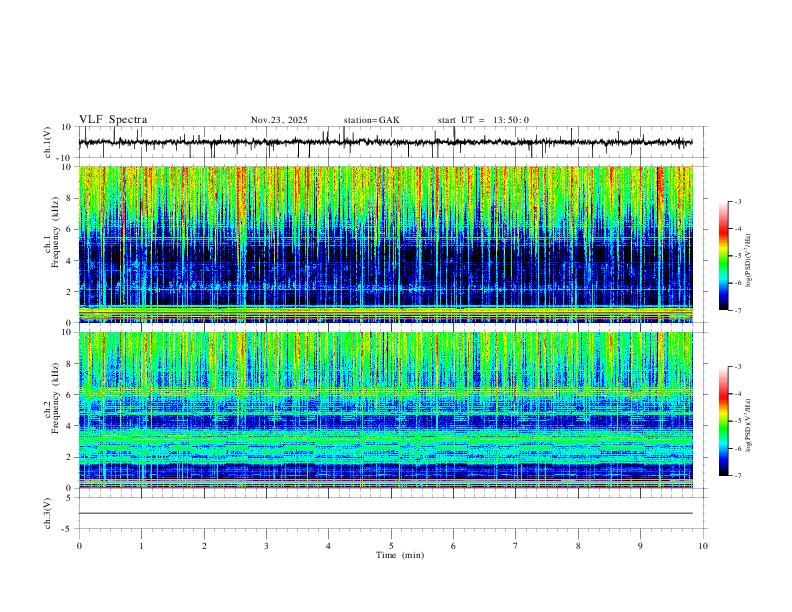Click the ch.1 spectrogram panel
Screen dimensions: 792x612
[386, 244]
